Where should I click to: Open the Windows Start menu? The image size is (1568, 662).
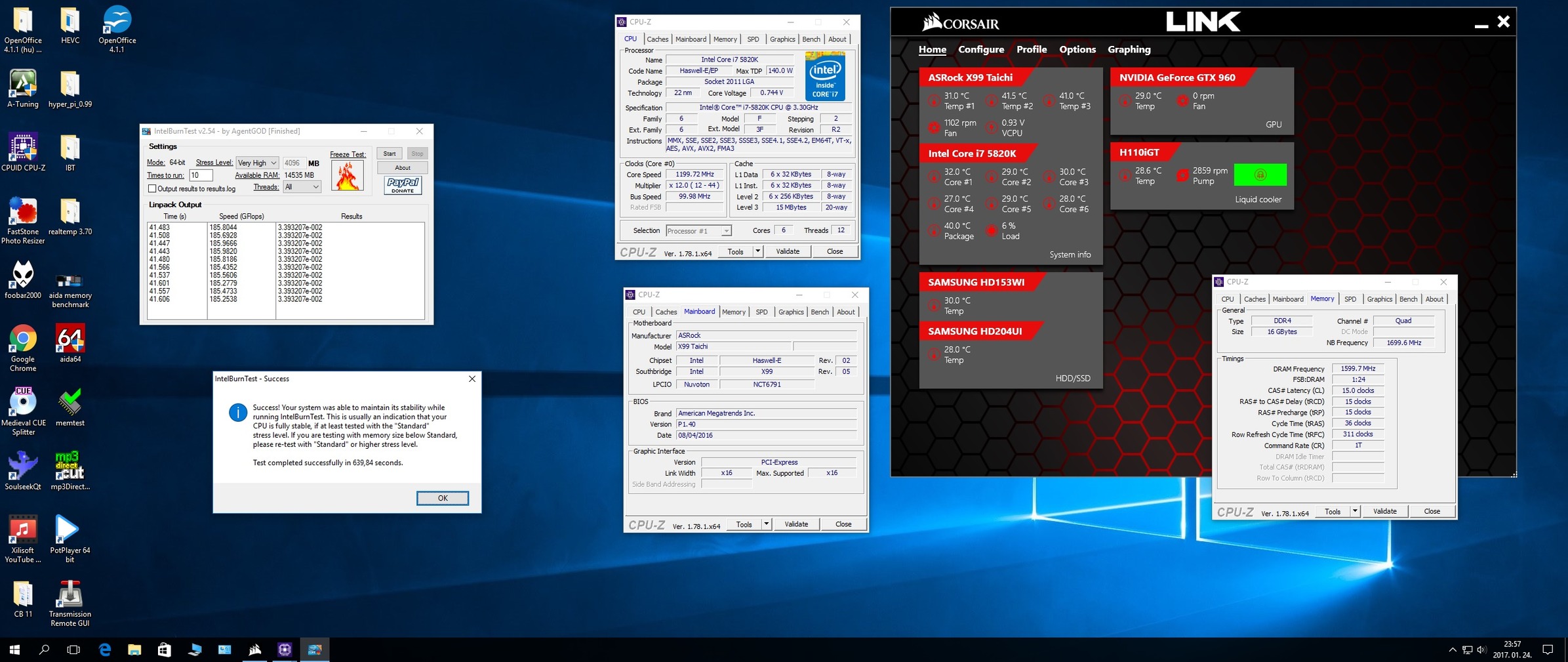click(14, 650)
